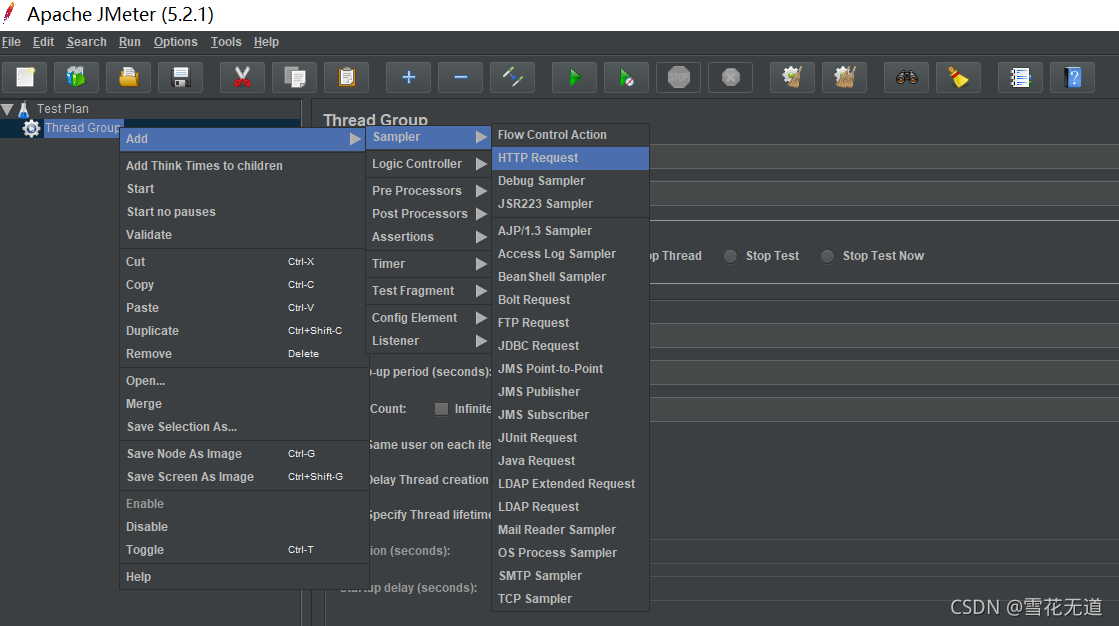Expand the Pre Processors submenu
Viewport: 1119px width, 626px height.
[428, 191]
